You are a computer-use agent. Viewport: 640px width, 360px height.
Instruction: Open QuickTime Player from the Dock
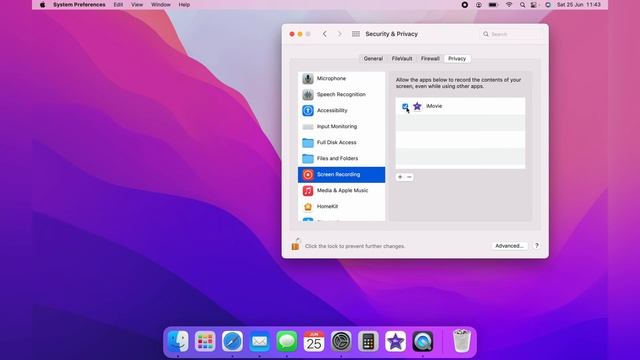423,341
